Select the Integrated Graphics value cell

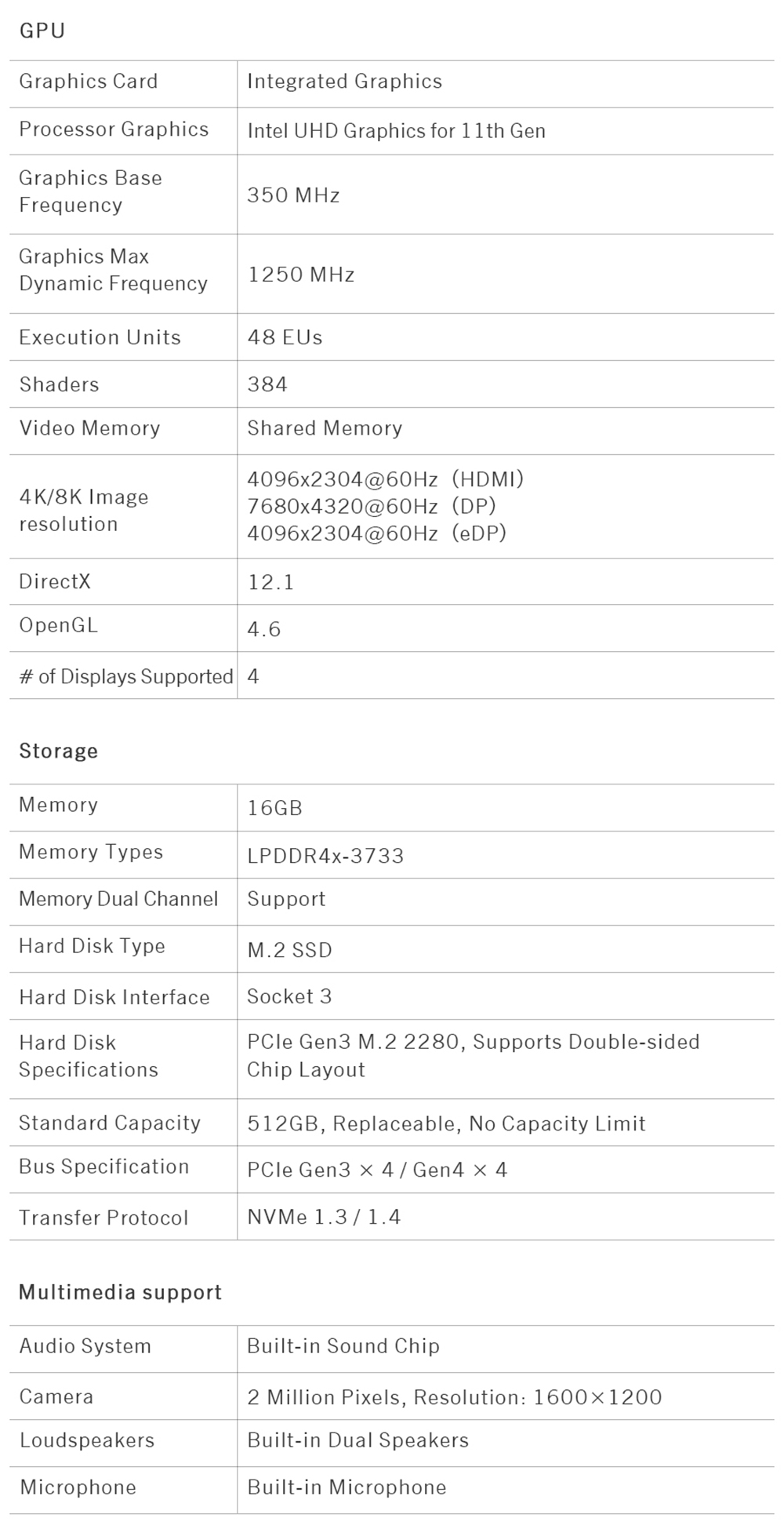(344, 82)
